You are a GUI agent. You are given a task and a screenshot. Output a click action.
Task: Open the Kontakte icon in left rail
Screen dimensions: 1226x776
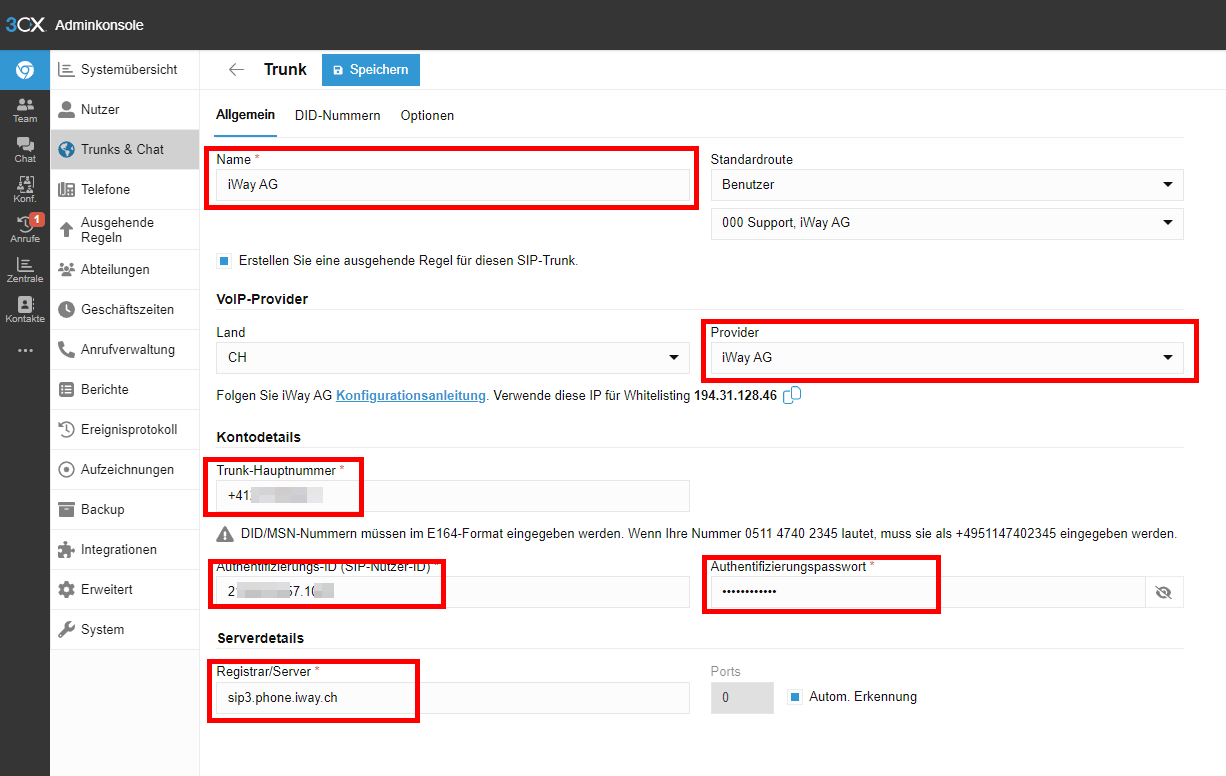point(25,310)
